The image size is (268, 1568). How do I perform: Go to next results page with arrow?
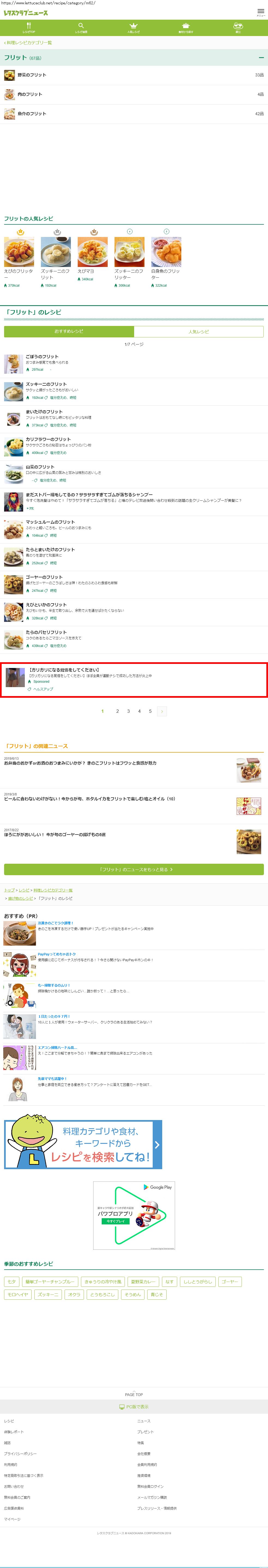coord(162,711)
